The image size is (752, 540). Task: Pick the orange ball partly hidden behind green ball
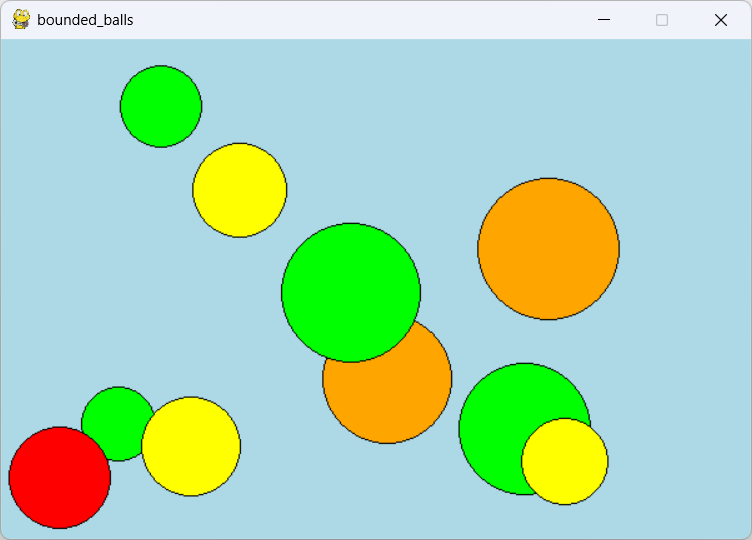400,400
